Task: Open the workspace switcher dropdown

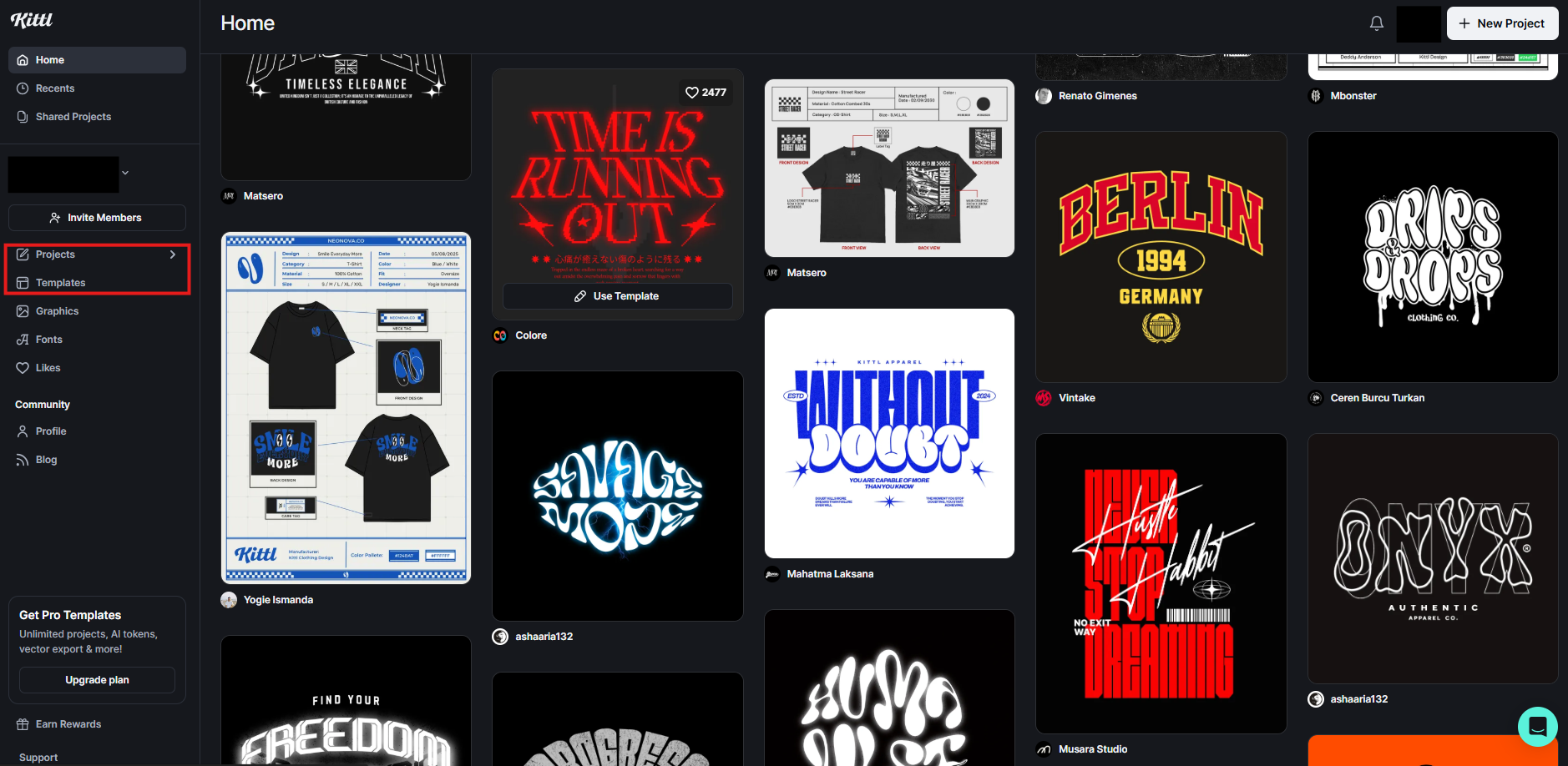Action: [x=125, y=174]
